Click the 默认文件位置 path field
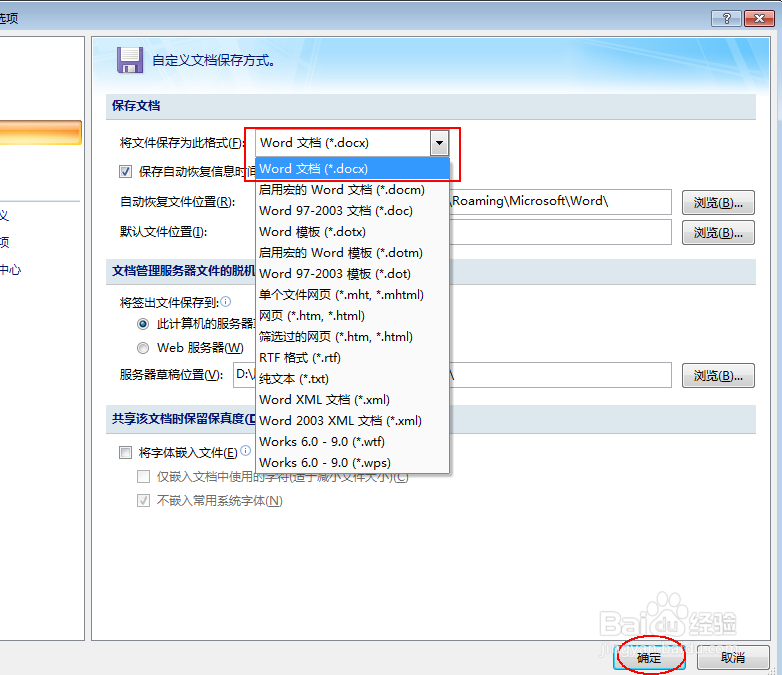Image resolution: width=782 pixels, height=675 pixels. point(561,232)
